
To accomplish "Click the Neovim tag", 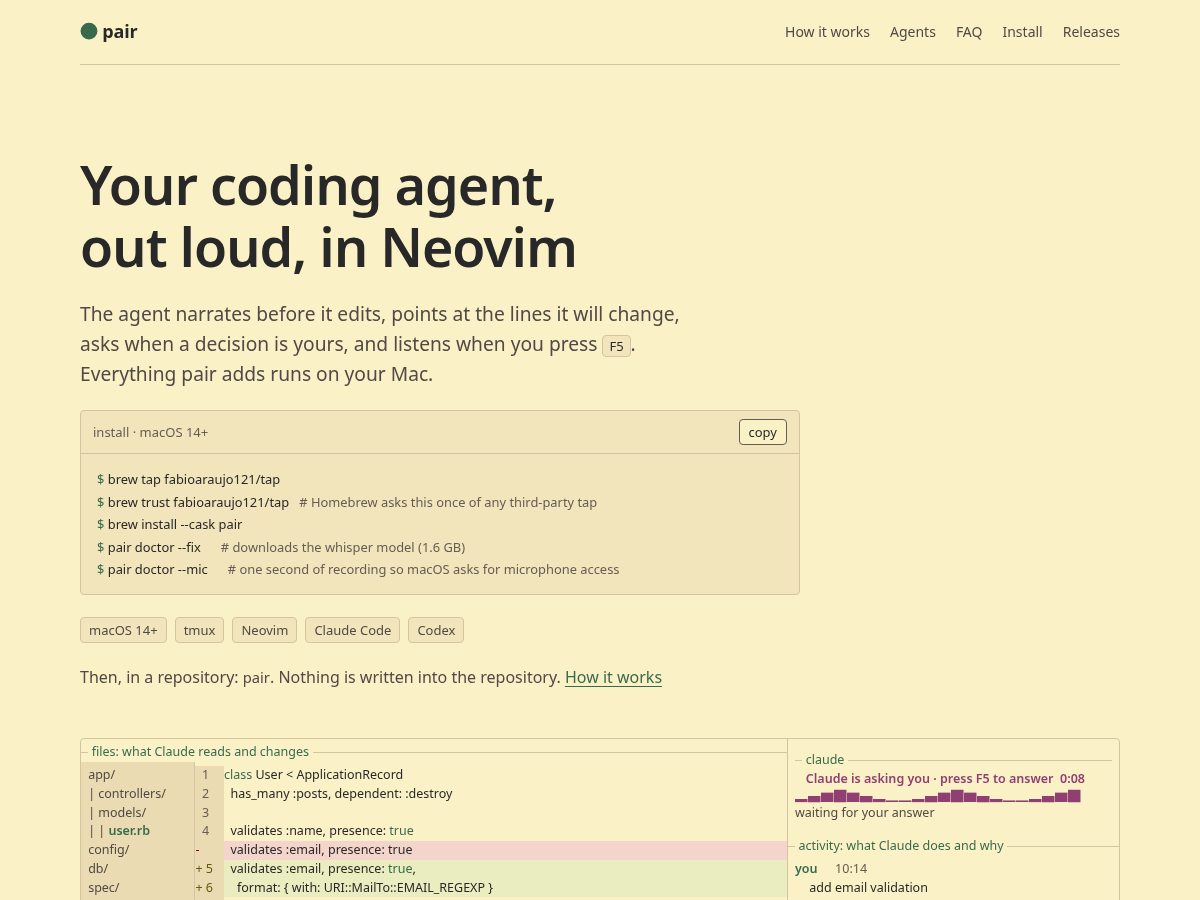I will pyautogui.click(x=265, y=630).
